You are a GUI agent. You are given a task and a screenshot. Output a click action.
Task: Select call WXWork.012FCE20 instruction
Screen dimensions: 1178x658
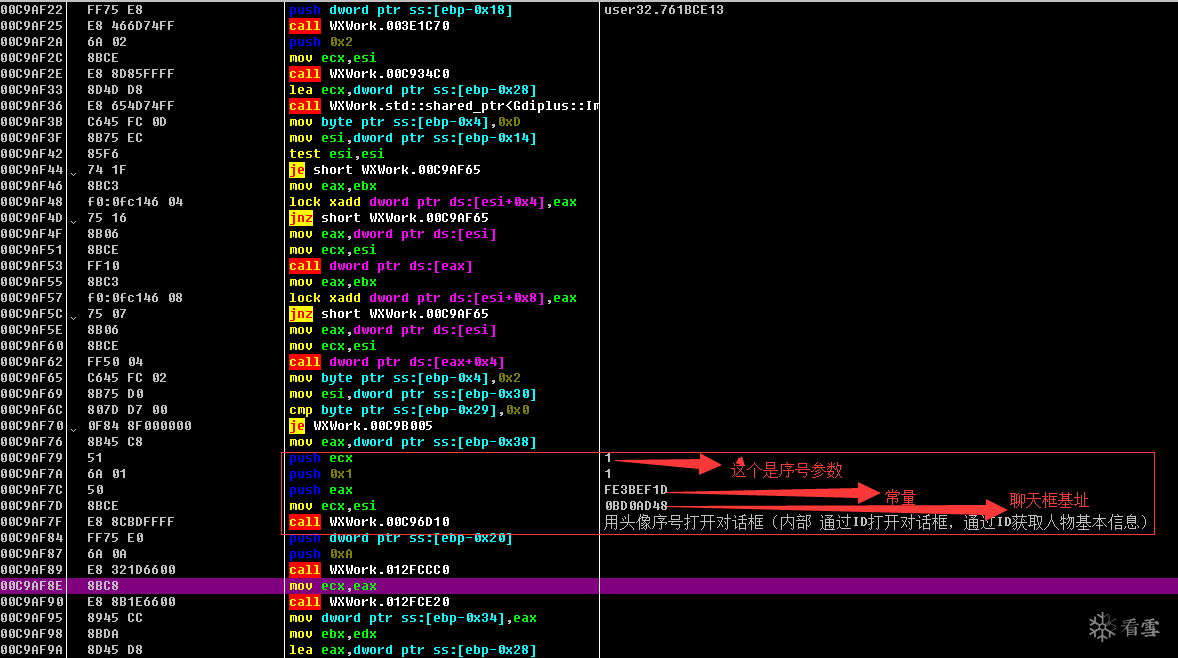(370, 602)
